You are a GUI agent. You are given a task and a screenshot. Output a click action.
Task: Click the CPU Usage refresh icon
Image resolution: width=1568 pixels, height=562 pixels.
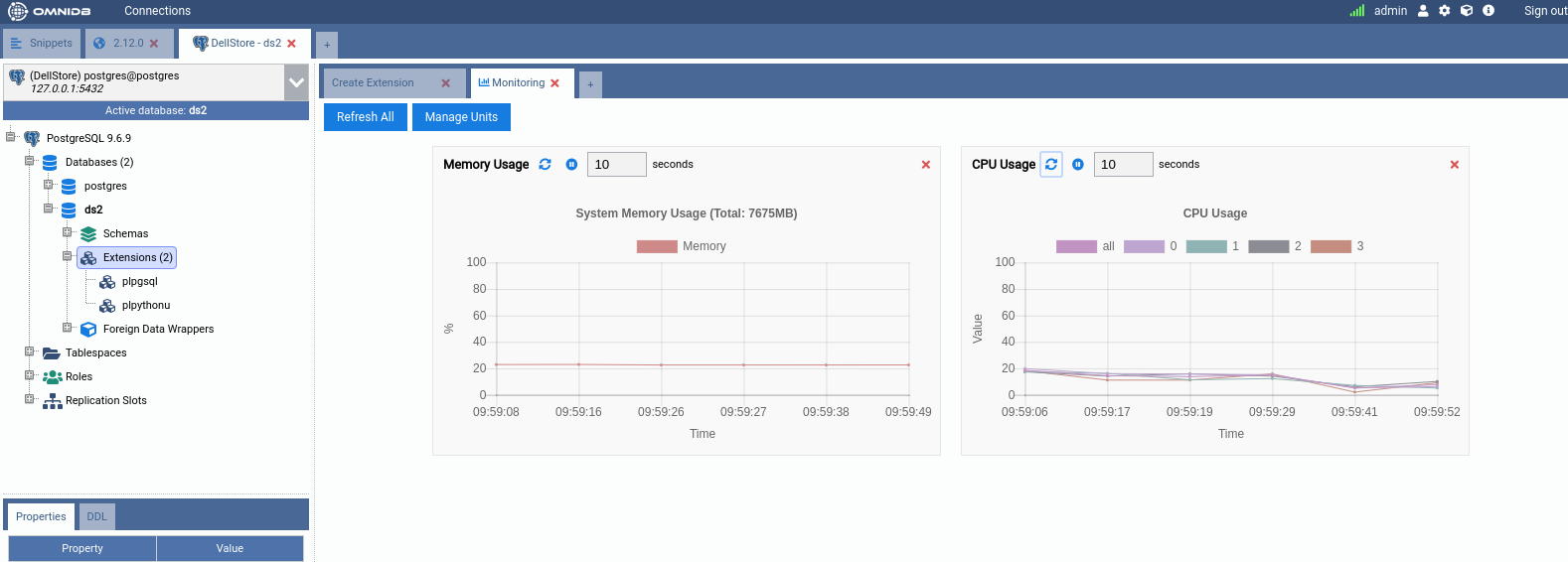1051,165
